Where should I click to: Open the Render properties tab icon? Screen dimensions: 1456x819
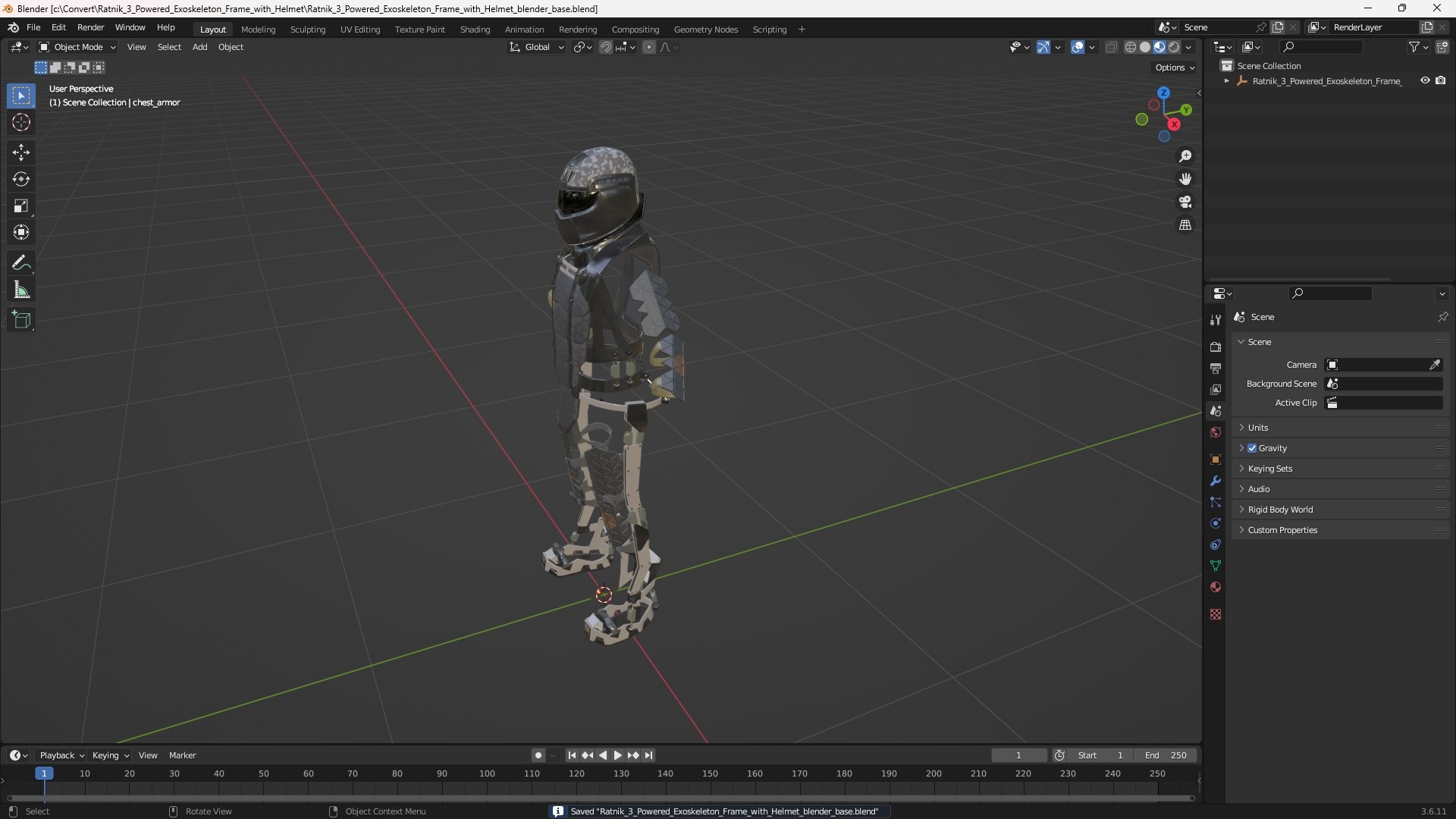pyautogui.click(x=1216, y=347)
